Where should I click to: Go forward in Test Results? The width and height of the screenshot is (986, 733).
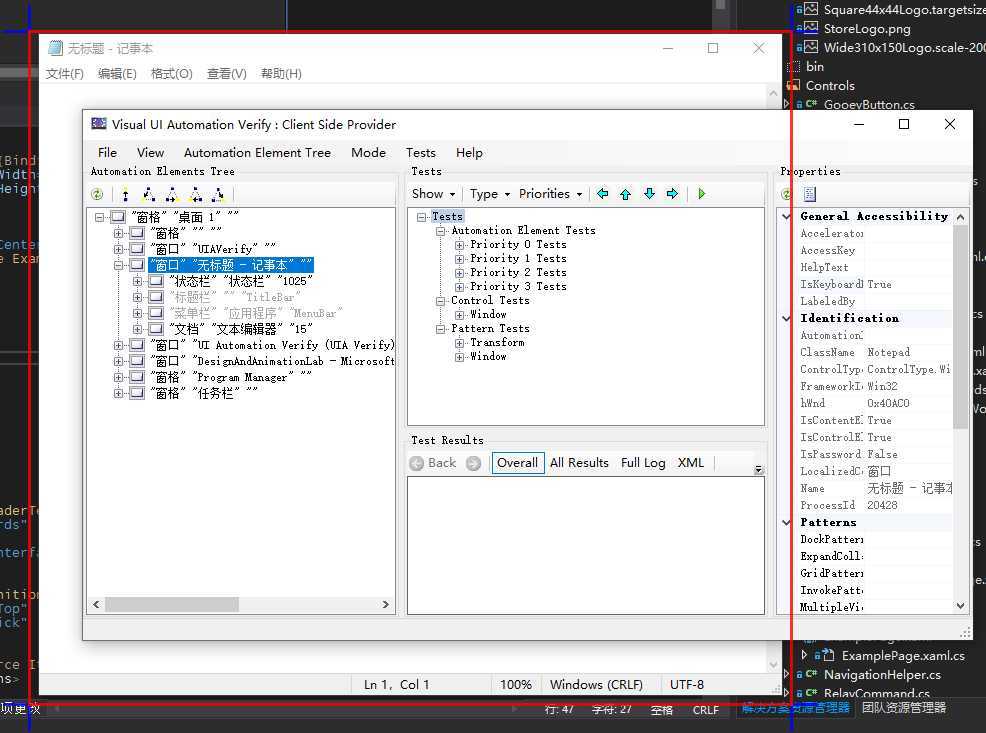[x=474, y=463]
